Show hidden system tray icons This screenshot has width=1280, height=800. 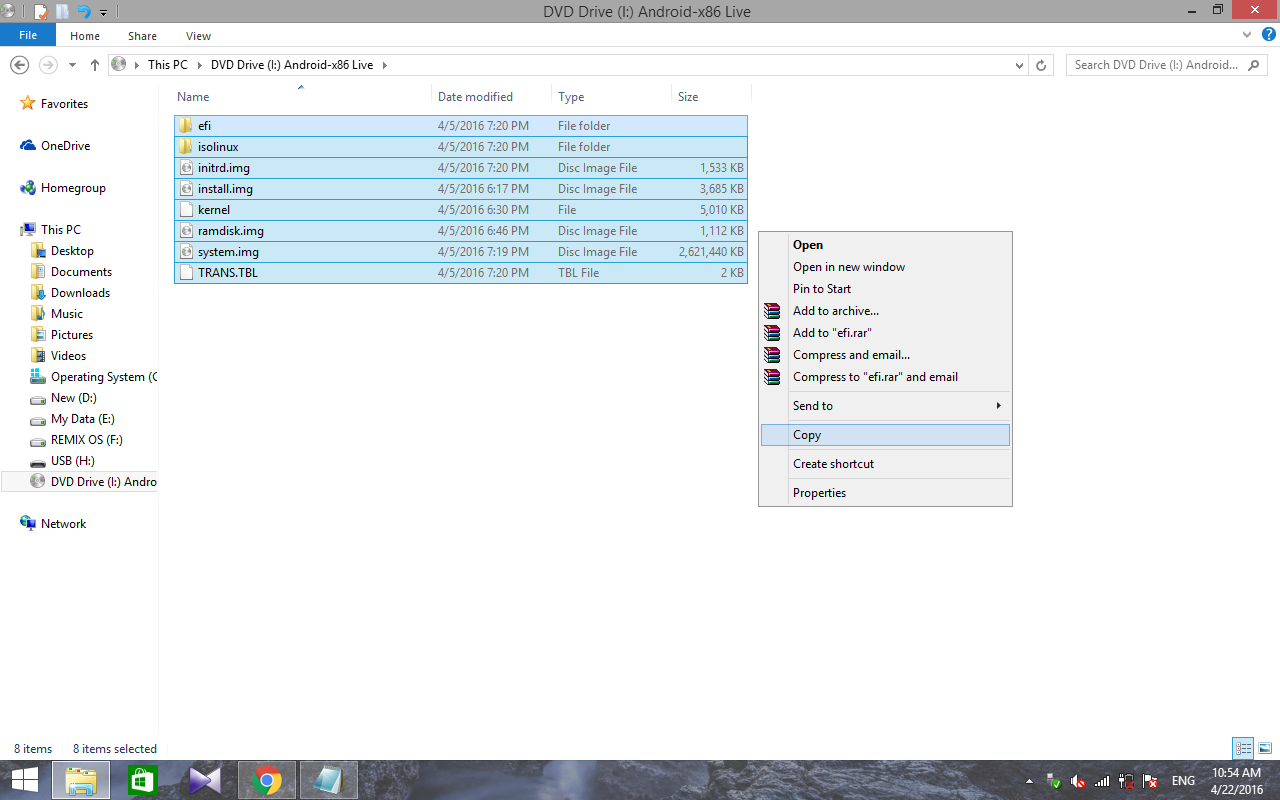click(1029, 781)
